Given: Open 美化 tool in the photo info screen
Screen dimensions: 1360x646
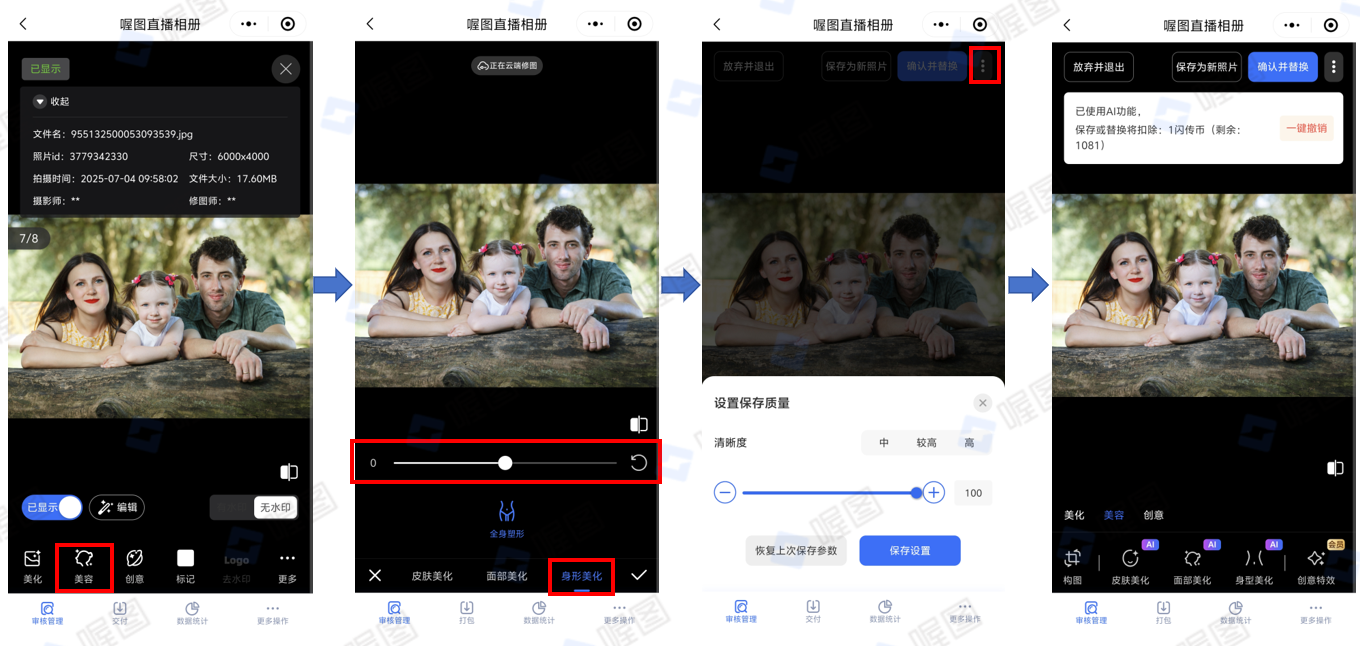Looking at the screenshot, I should 33,566.
